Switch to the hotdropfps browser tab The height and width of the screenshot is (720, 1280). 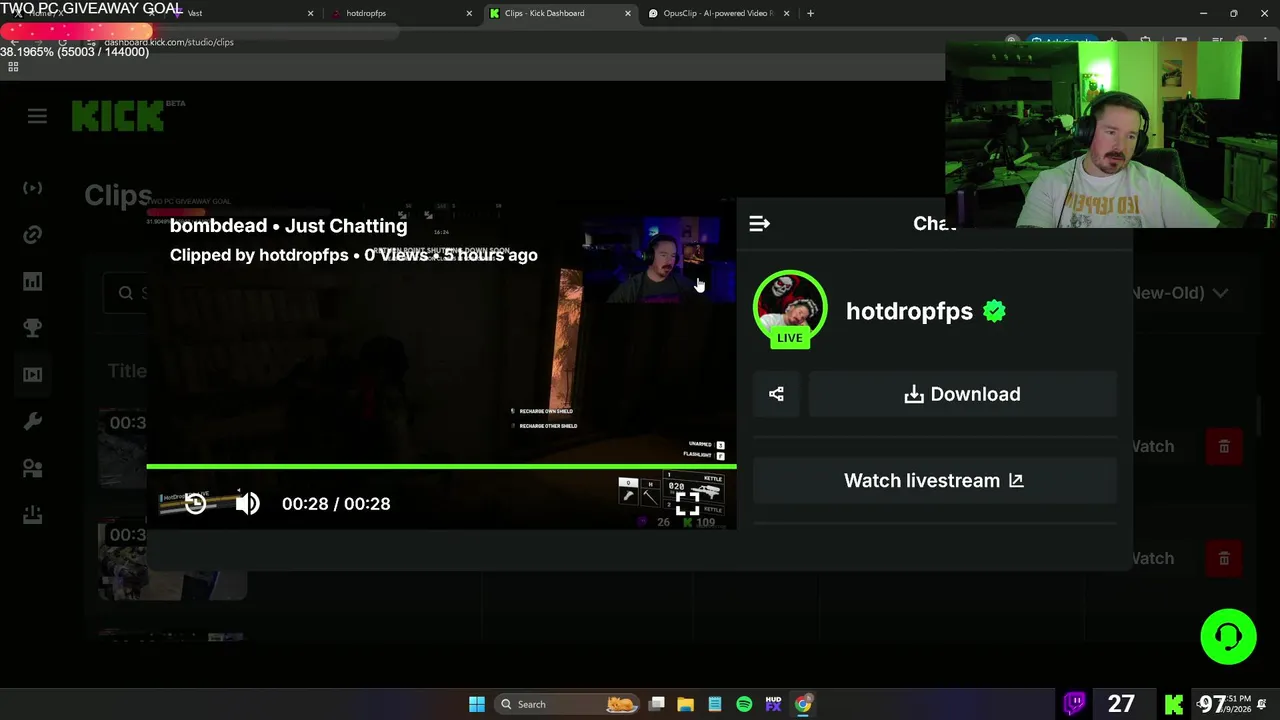(x=400, y=13)
